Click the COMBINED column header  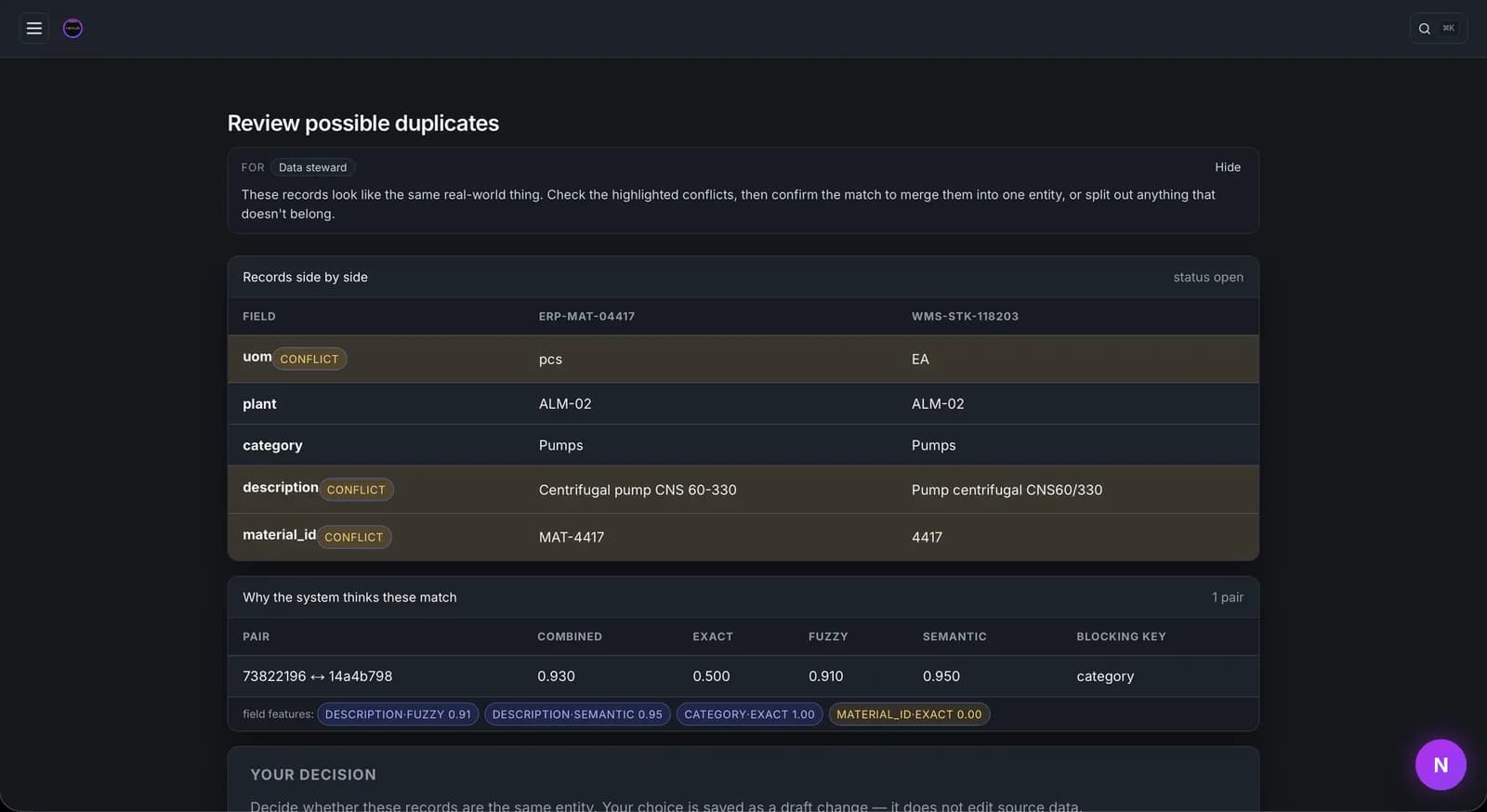click(570, 637)
